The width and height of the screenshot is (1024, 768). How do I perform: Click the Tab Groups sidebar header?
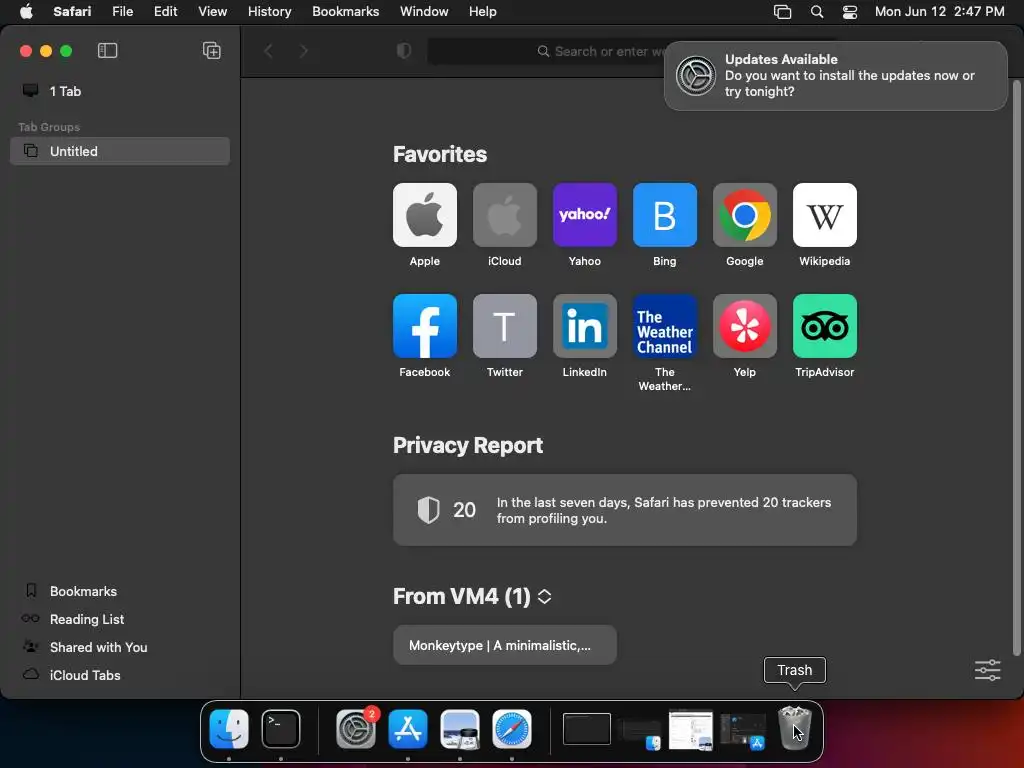click(x=49, y=127)
